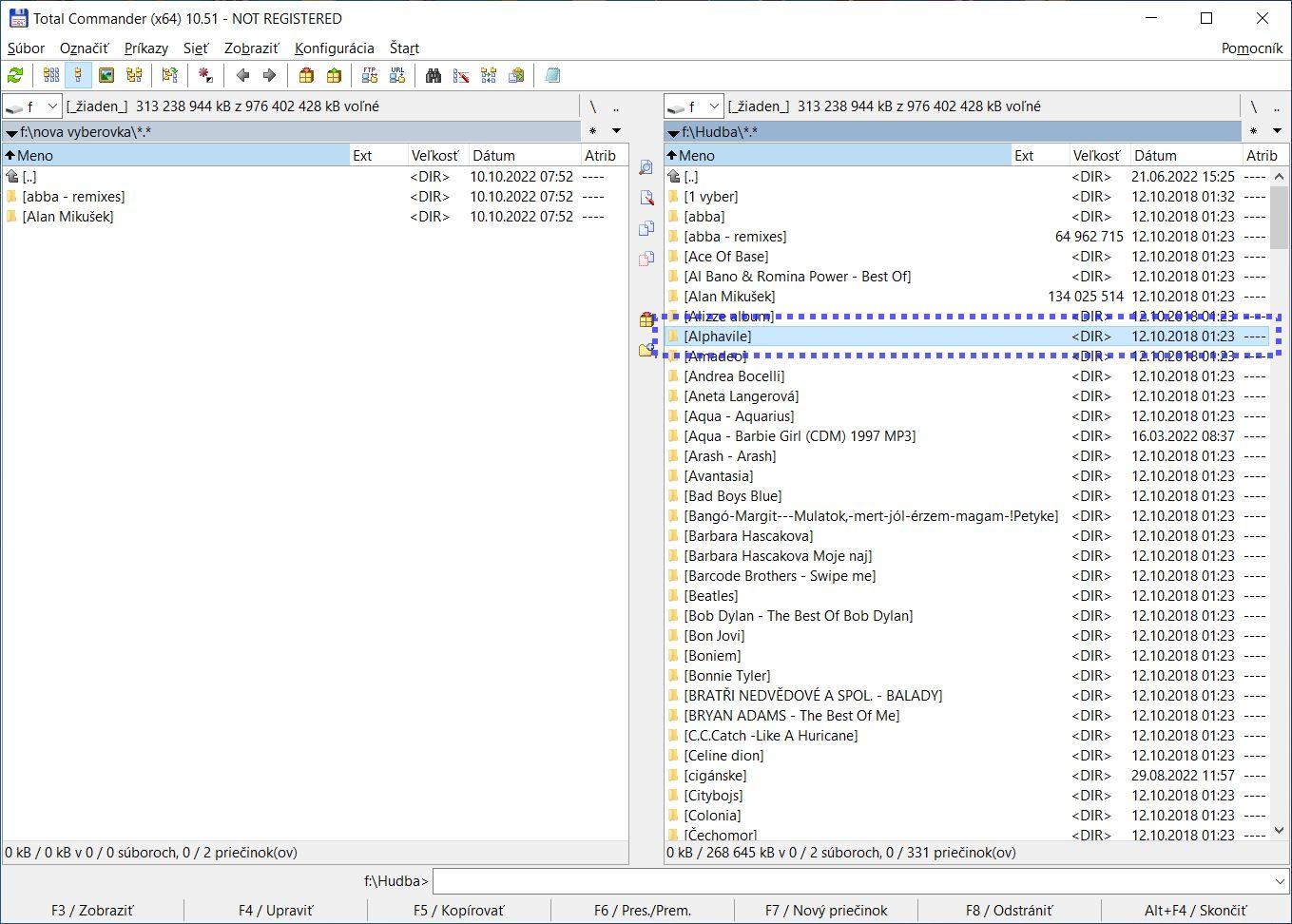Go to root directory in left panel
1292x924 pixels.
click(x=593, y=106)
